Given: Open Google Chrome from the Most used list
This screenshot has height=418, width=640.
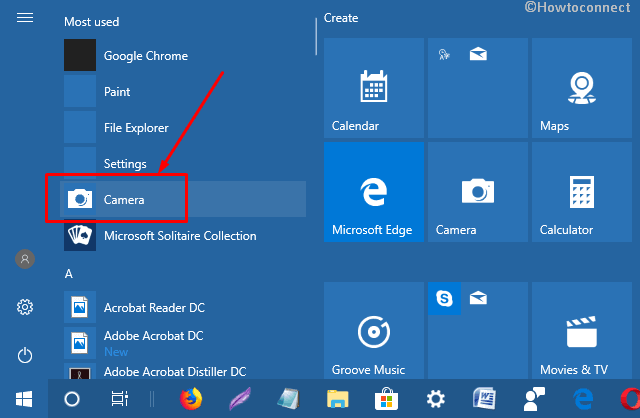Looking at the screenshot, I should (x=145, y=56).
